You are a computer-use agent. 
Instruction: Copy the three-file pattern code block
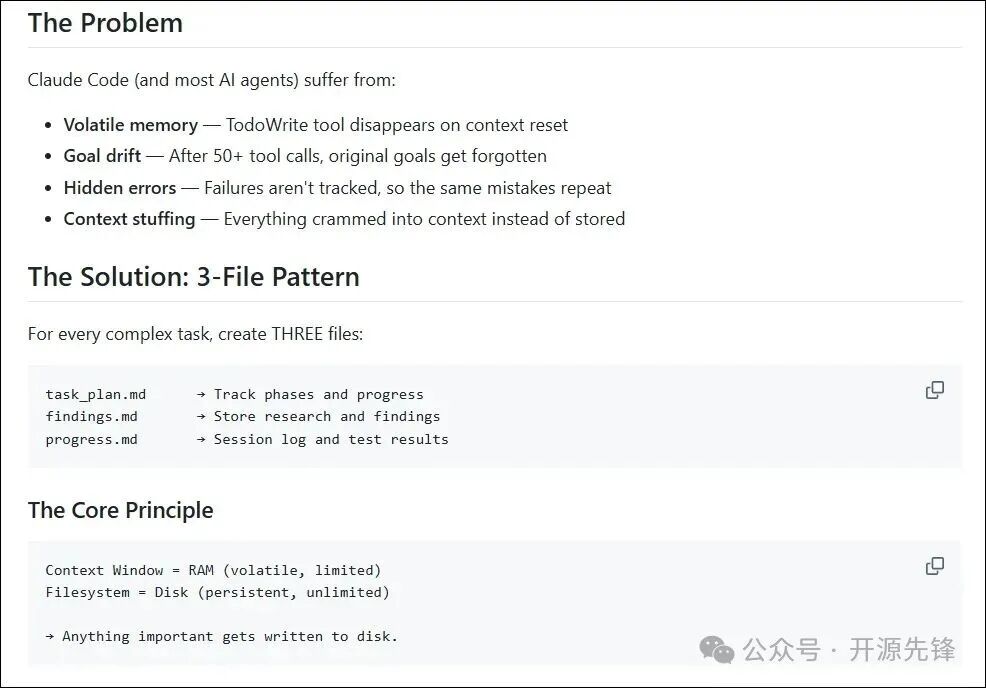tap(935, 390)
